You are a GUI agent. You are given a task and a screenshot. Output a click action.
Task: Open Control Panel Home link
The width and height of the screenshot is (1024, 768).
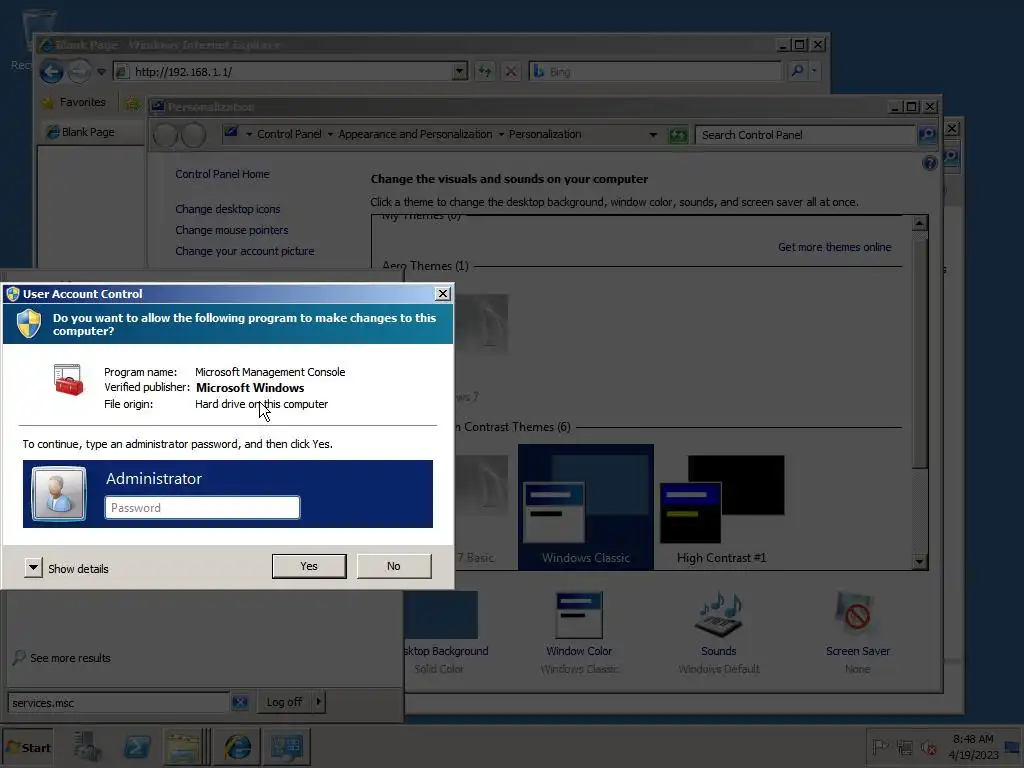222,174
